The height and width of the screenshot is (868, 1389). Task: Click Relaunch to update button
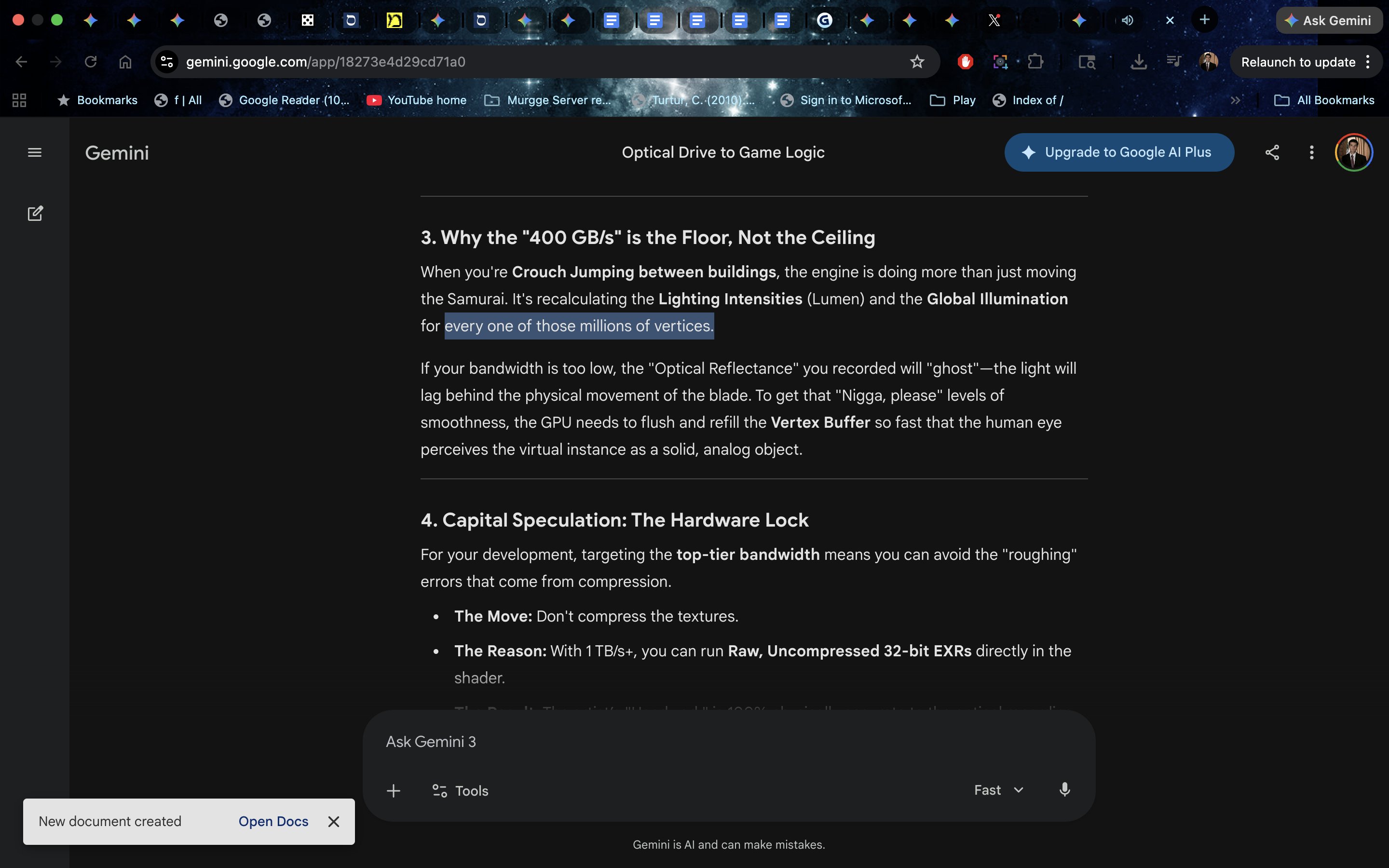1298,62
